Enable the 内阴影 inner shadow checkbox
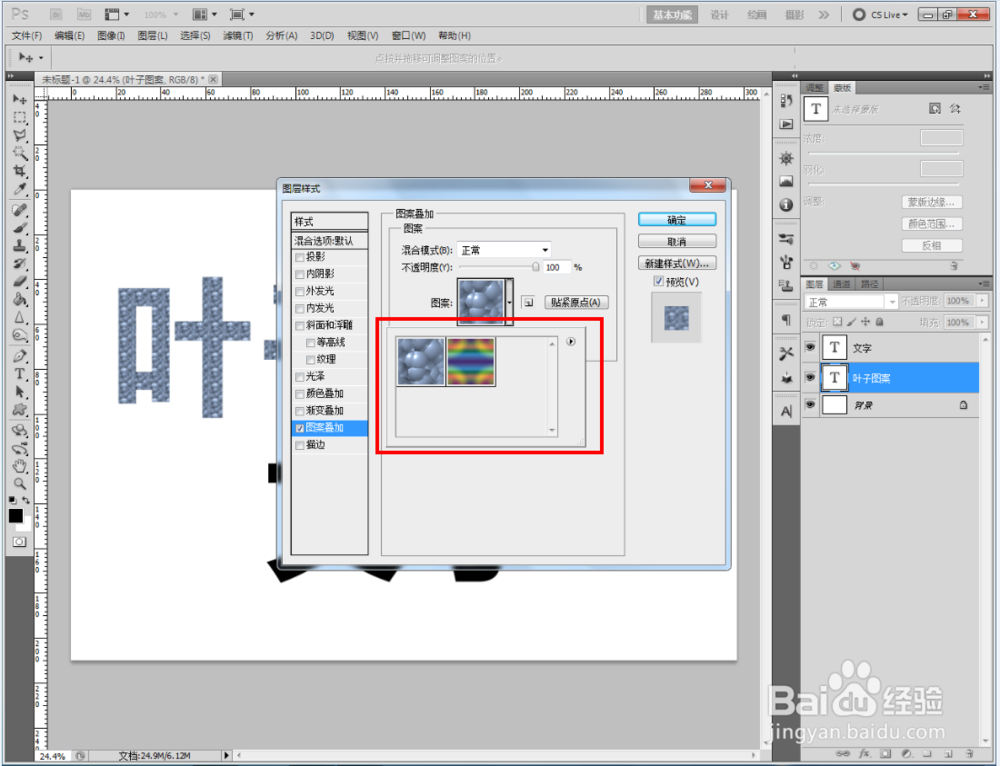The image size is (1000, 766). [300, 274]
